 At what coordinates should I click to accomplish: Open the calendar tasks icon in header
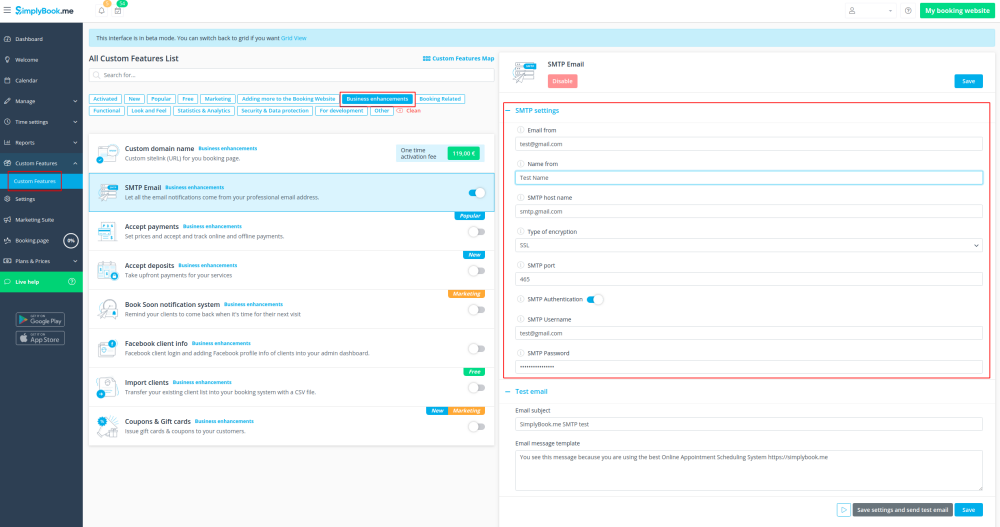118,11
